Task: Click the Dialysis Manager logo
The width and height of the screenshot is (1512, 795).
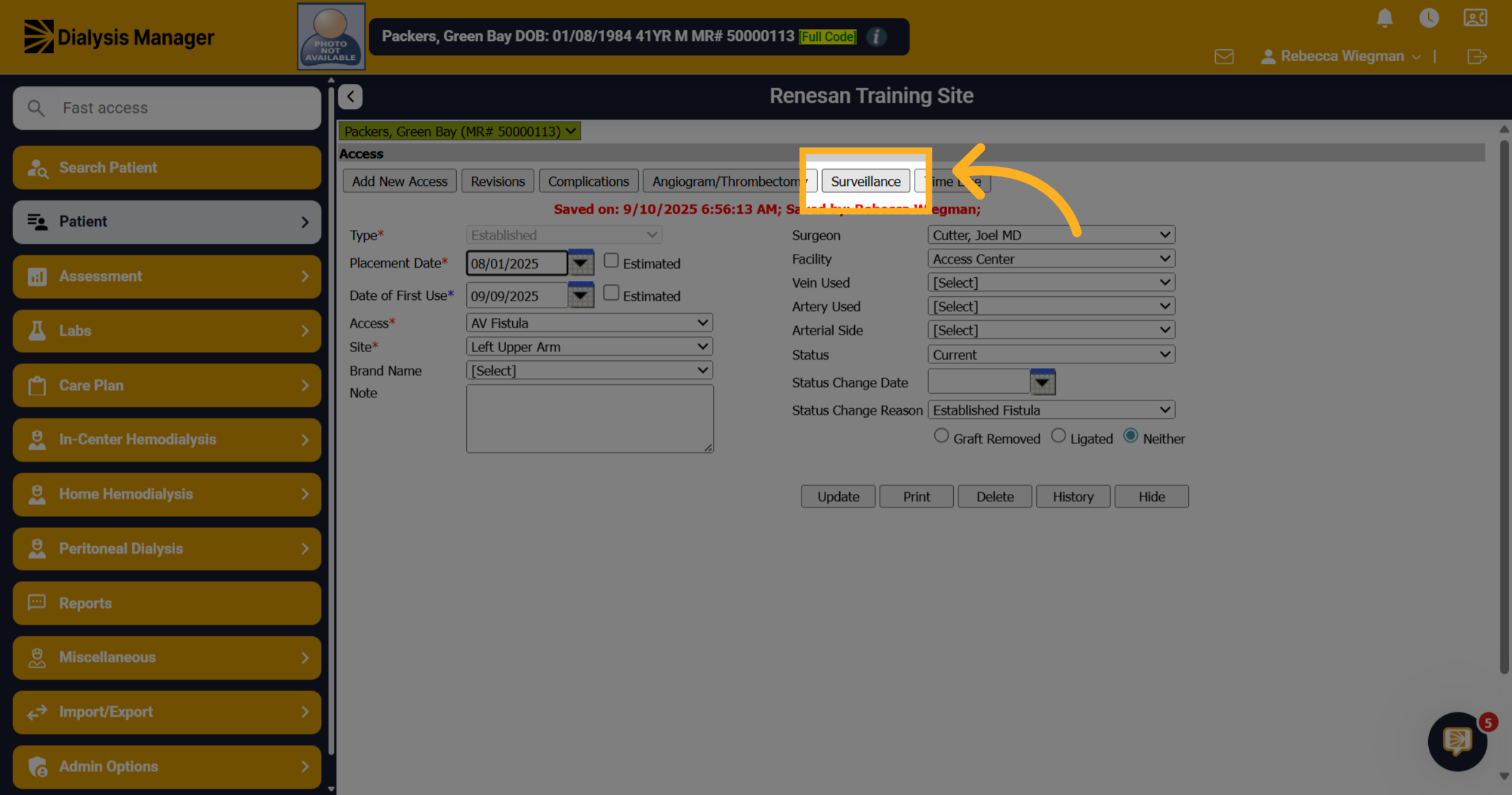Action: pos(119,37)
